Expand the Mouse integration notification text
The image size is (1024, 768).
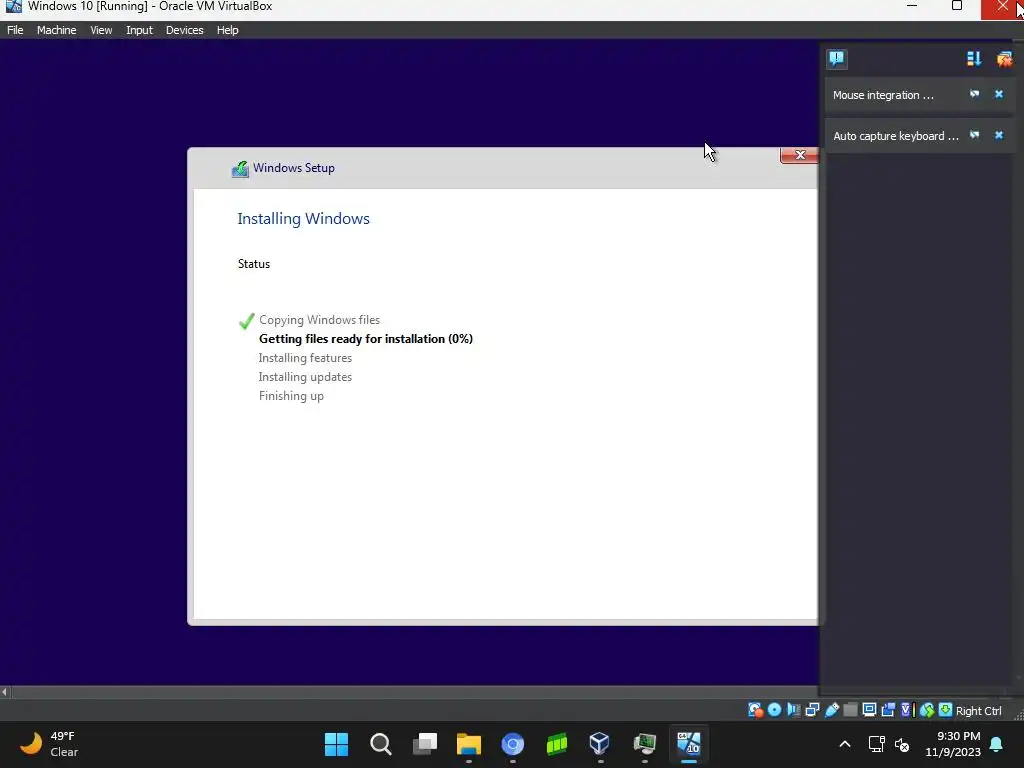(883, 95)
